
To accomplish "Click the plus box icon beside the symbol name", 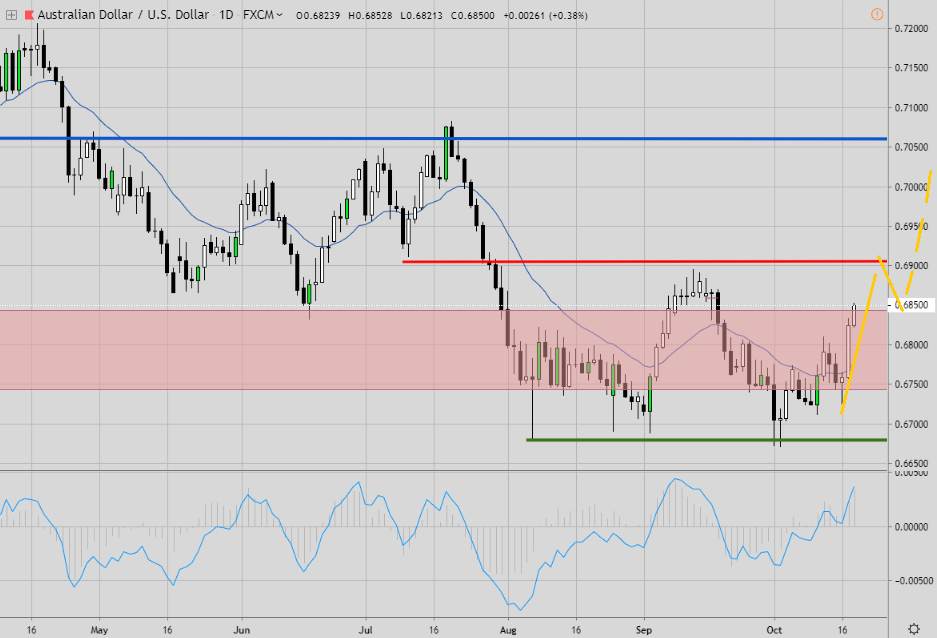I will [x=11, y=15].
